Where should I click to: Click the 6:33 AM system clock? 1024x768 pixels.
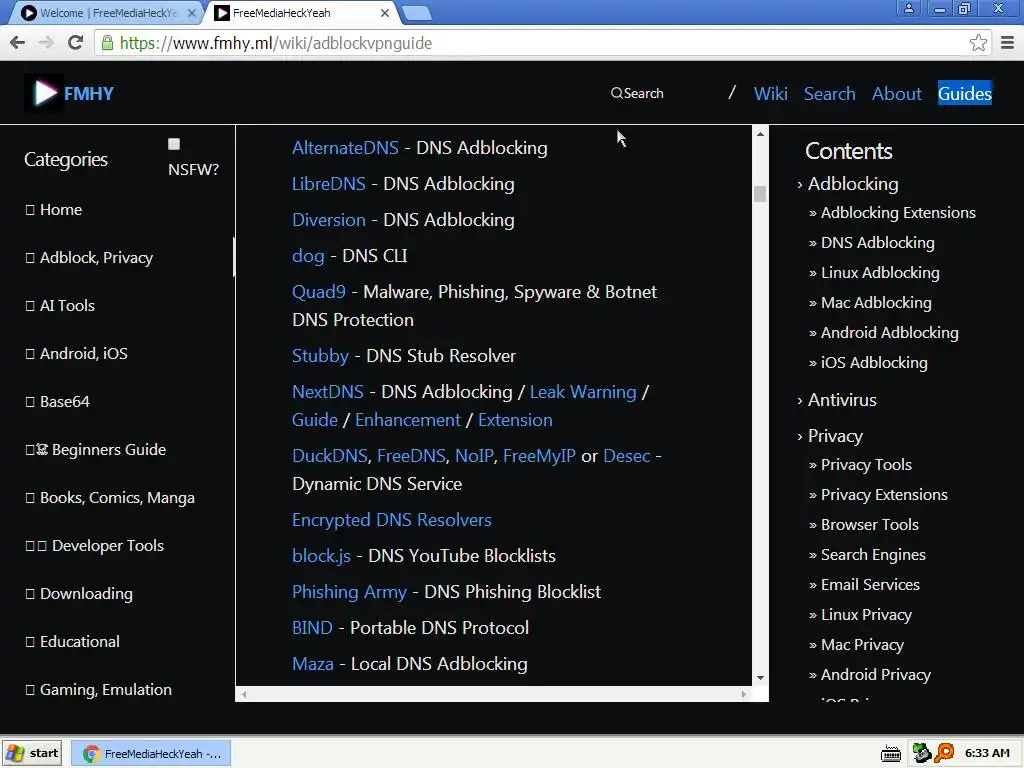click(x=987, y=753)
